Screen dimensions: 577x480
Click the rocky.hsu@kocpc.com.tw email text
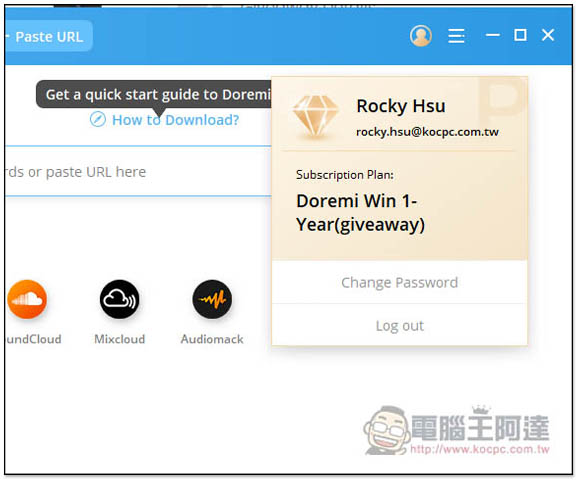427,132
